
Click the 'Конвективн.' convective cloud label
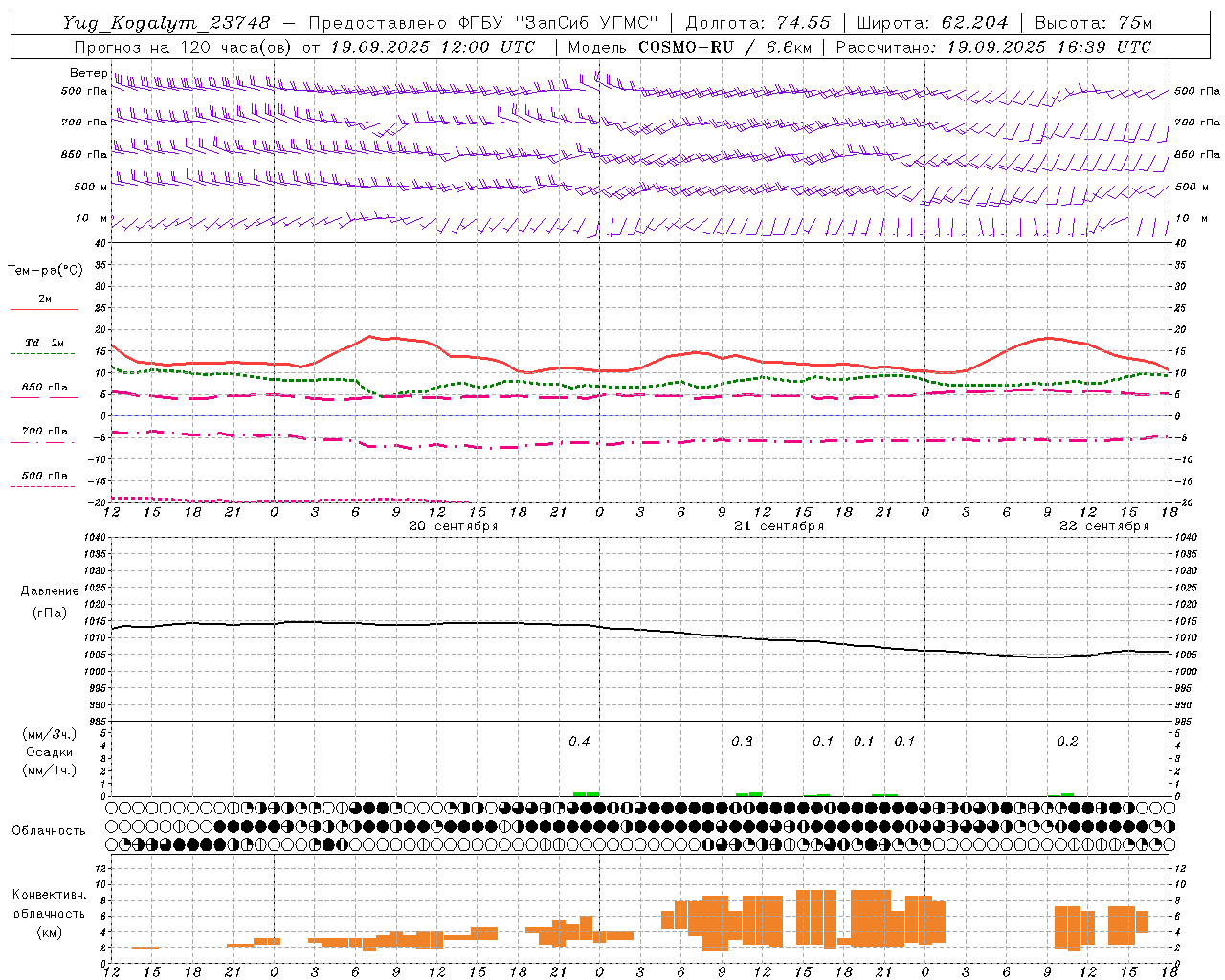pyautogui.click(x=50, y=895)
